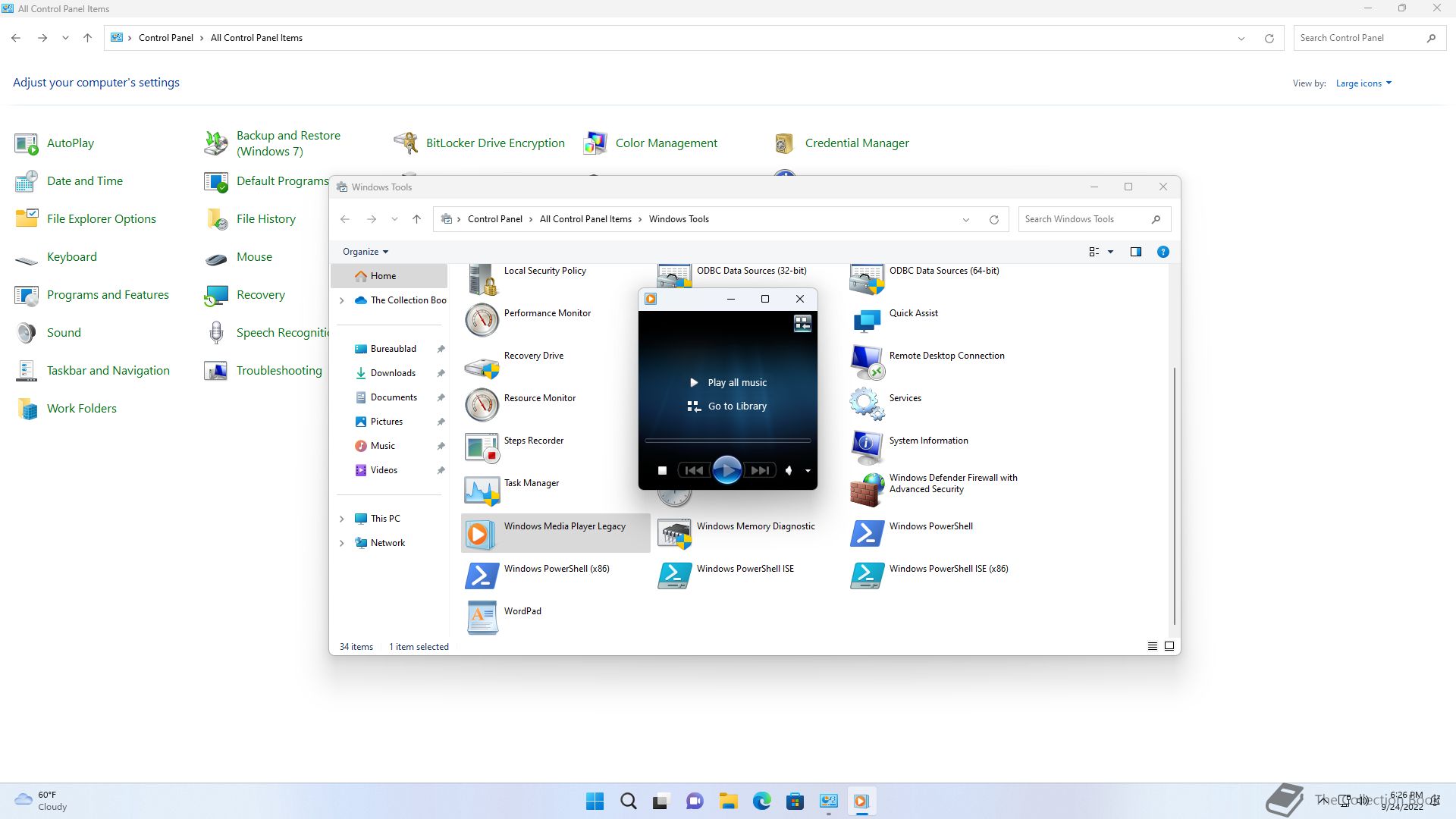
Task: Open View by Large icons dropdown
Action: click(x=1363, y=83)
